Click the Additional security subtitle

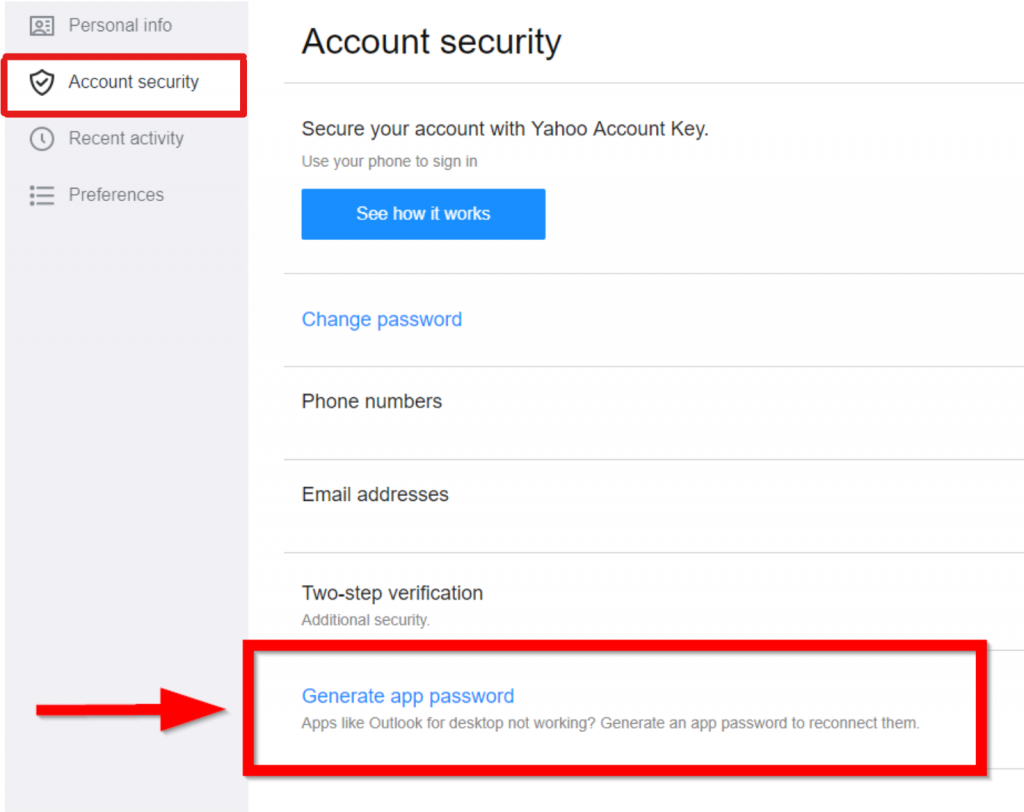365,620
